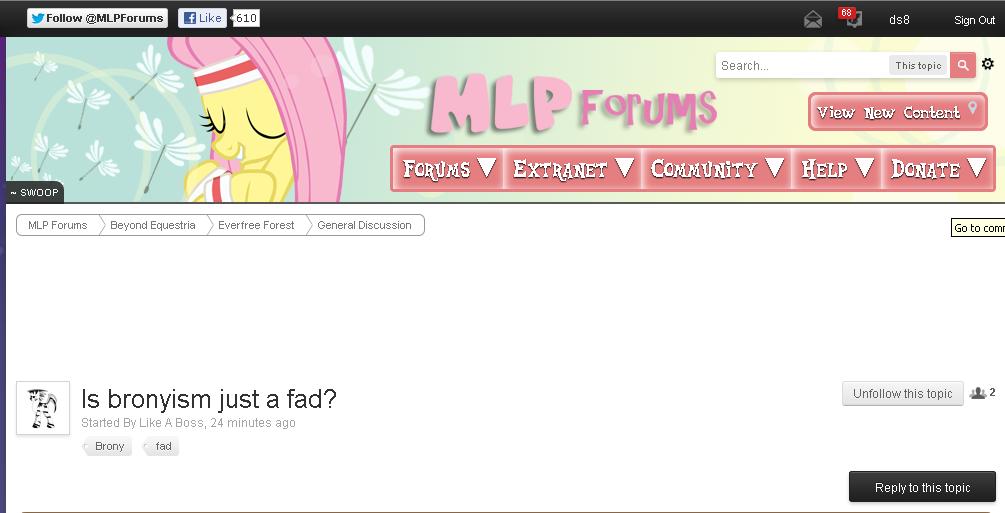The image size is (1005, 513).
Task: Click the General Discussion breadcrumb
Action: pyautogui.click(x=364, y=225)
